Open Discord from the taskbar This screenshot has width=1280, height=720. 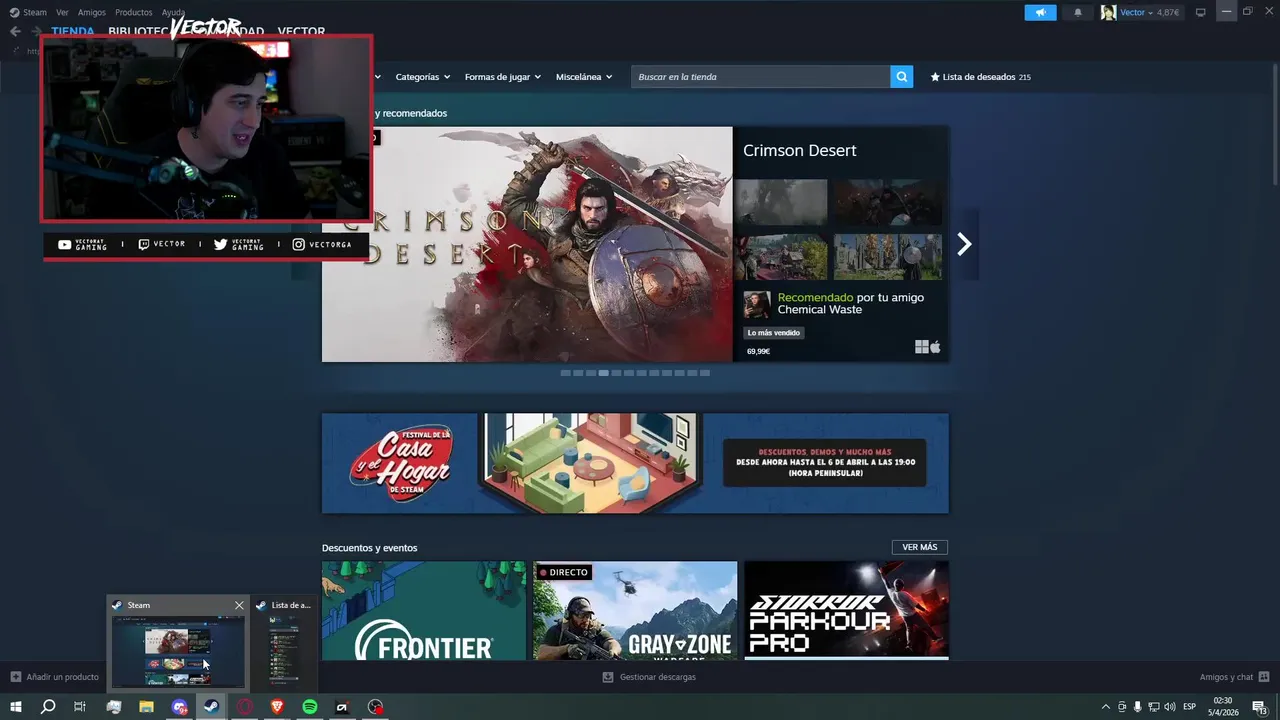[x=179, y=707]
